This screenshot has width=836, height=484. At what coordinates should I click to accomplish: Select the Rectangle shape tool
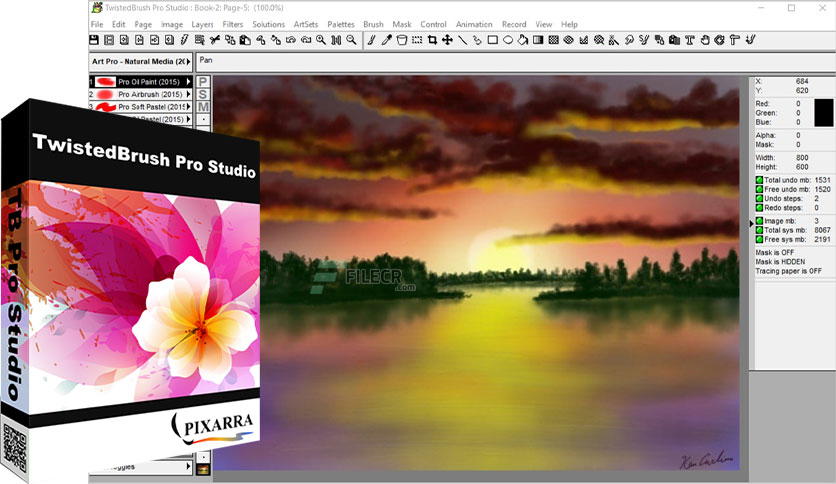point(493,40)
